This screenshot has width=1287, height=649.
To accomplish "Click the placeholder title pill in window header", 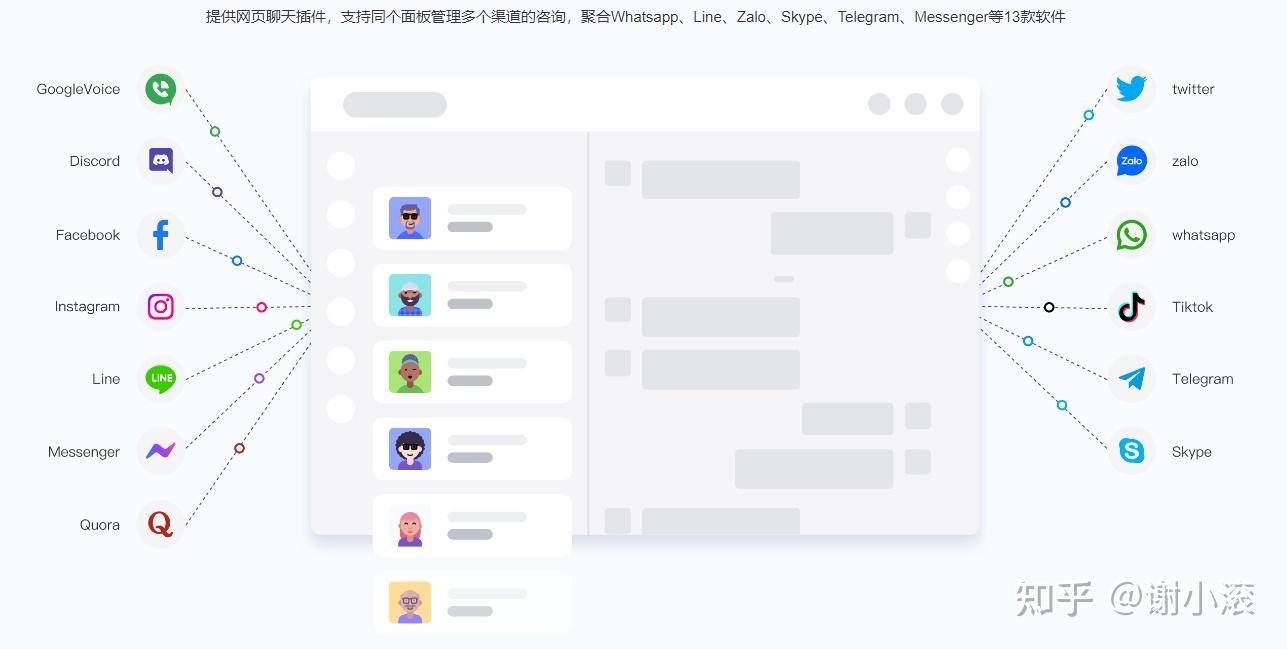I will [395, 105].
